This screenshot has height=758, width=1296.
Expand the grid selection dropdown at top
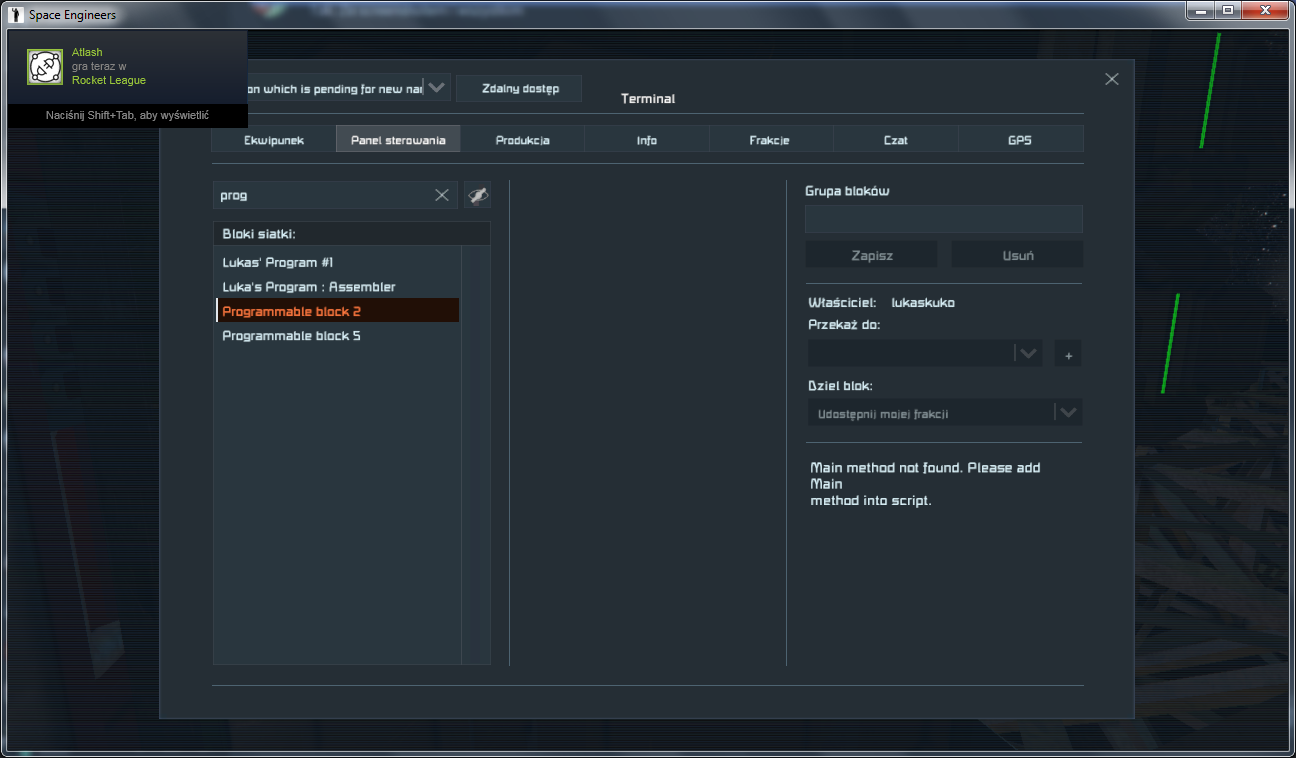(x=437, y=88)
